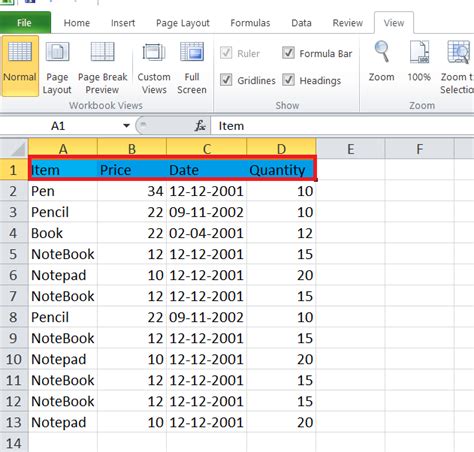Viewport: 474px width, 452px height.
Task: Click the Item header cell
Action: [63, 170]
